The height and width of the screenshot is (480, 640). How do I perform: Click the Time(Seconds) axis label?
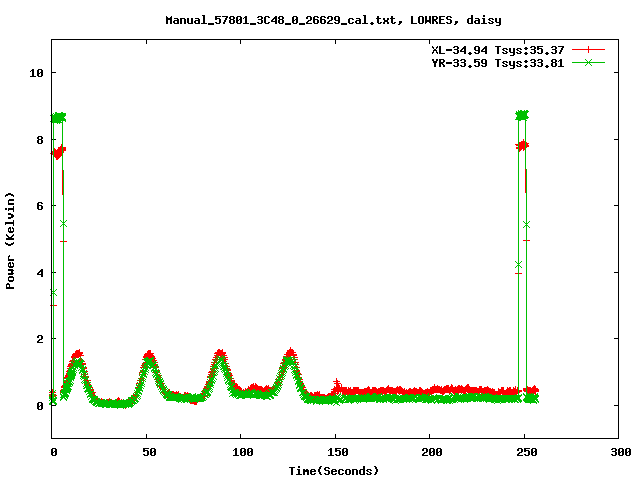pyautogui.click(x=334, y=471)
